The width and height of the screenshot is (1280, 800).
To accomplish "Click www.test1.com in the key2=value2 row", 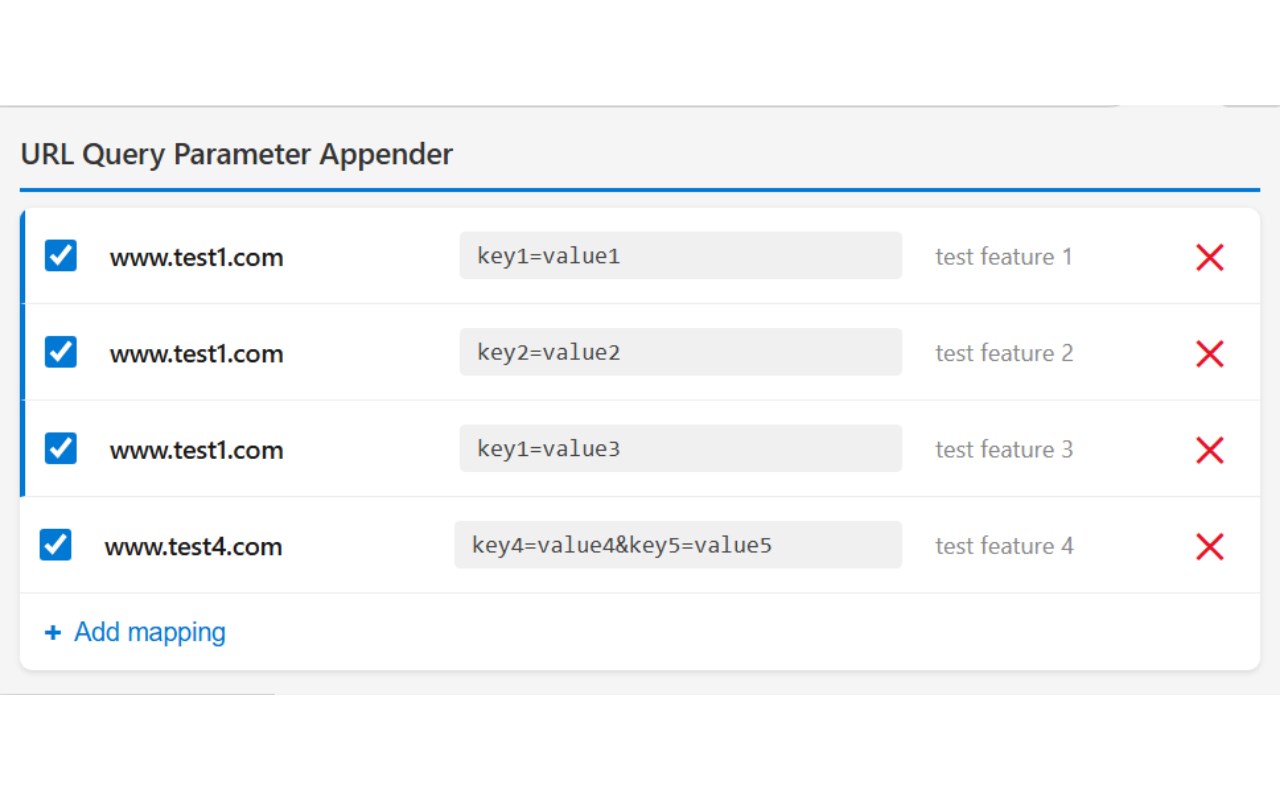I will click(196, 354).
